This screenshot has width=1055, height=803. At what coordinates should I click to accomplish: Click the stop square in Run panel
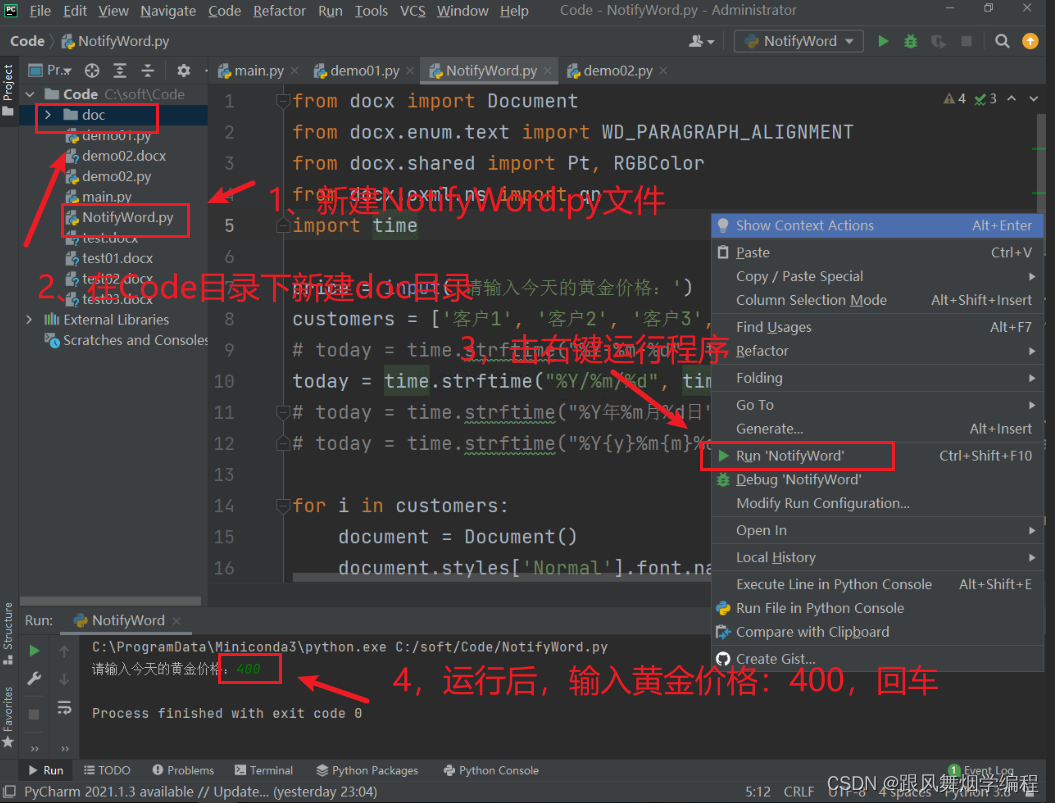coord(34,714)
